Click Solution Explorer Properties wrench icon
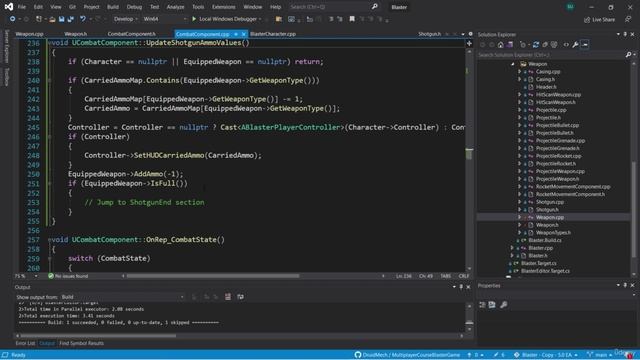 coord(575,44)
